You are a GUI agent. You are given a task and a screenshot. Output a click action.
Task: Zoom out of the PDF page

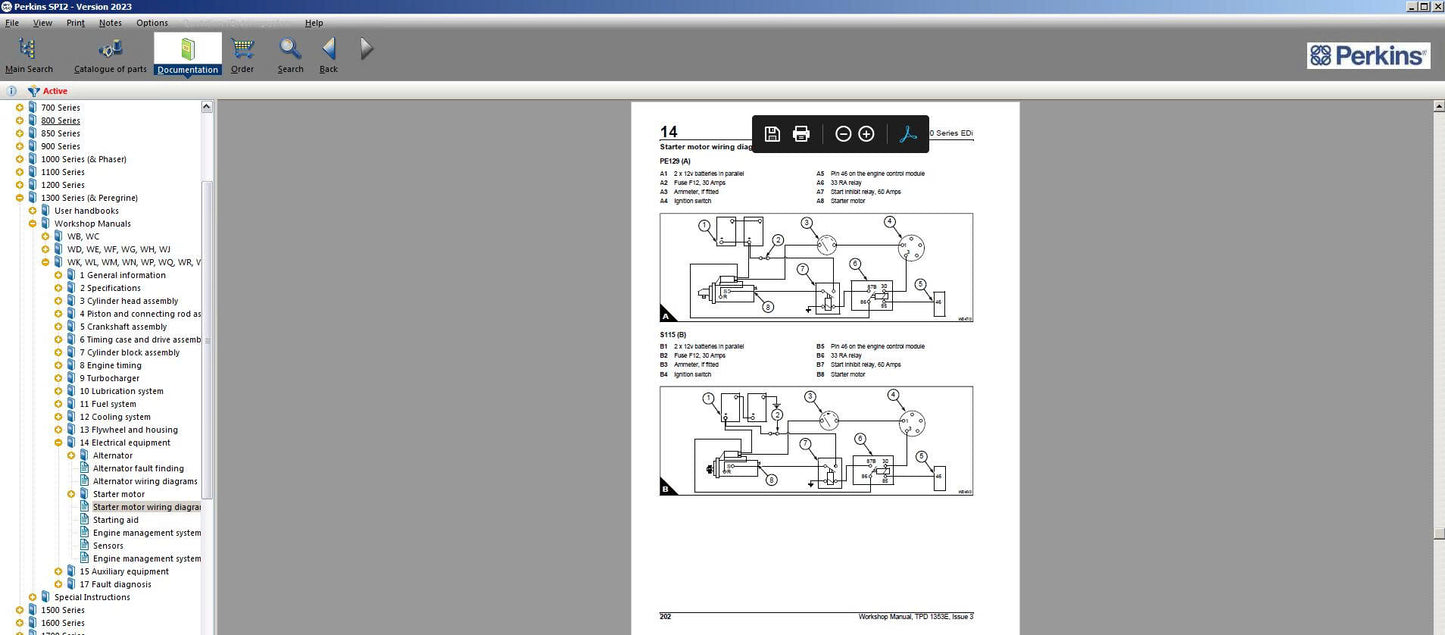(843, 133)
